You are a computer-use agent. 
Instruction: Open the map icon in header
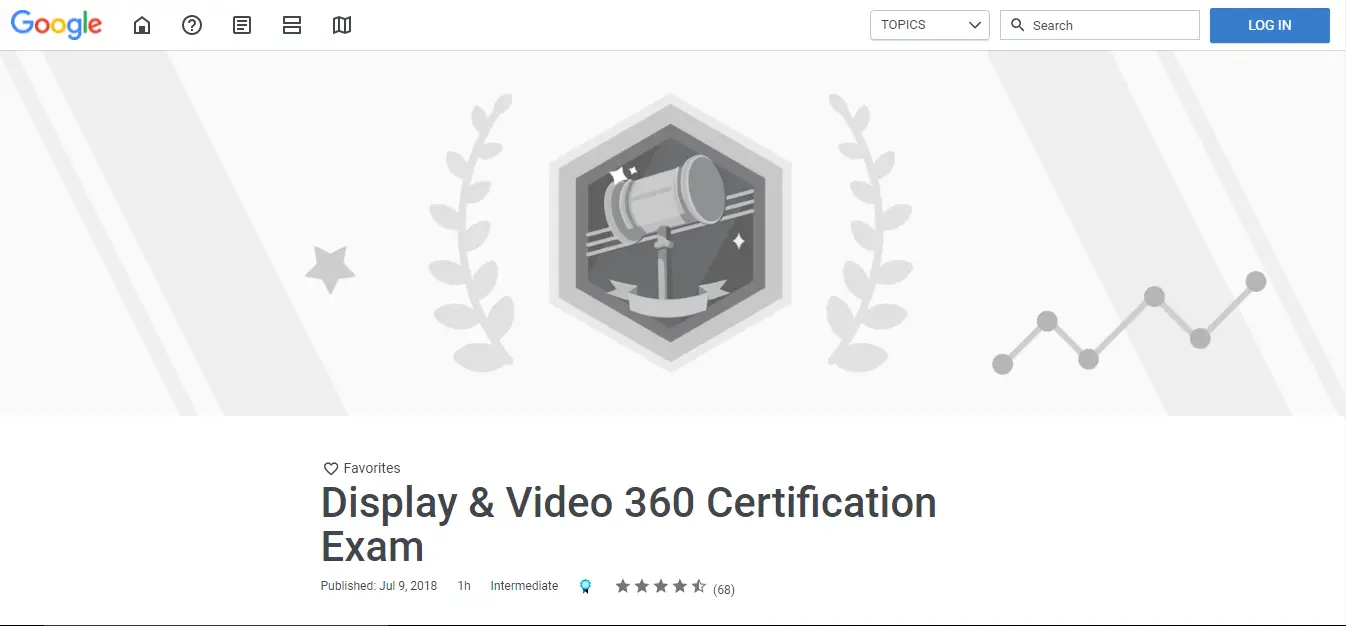pos(342,25)
